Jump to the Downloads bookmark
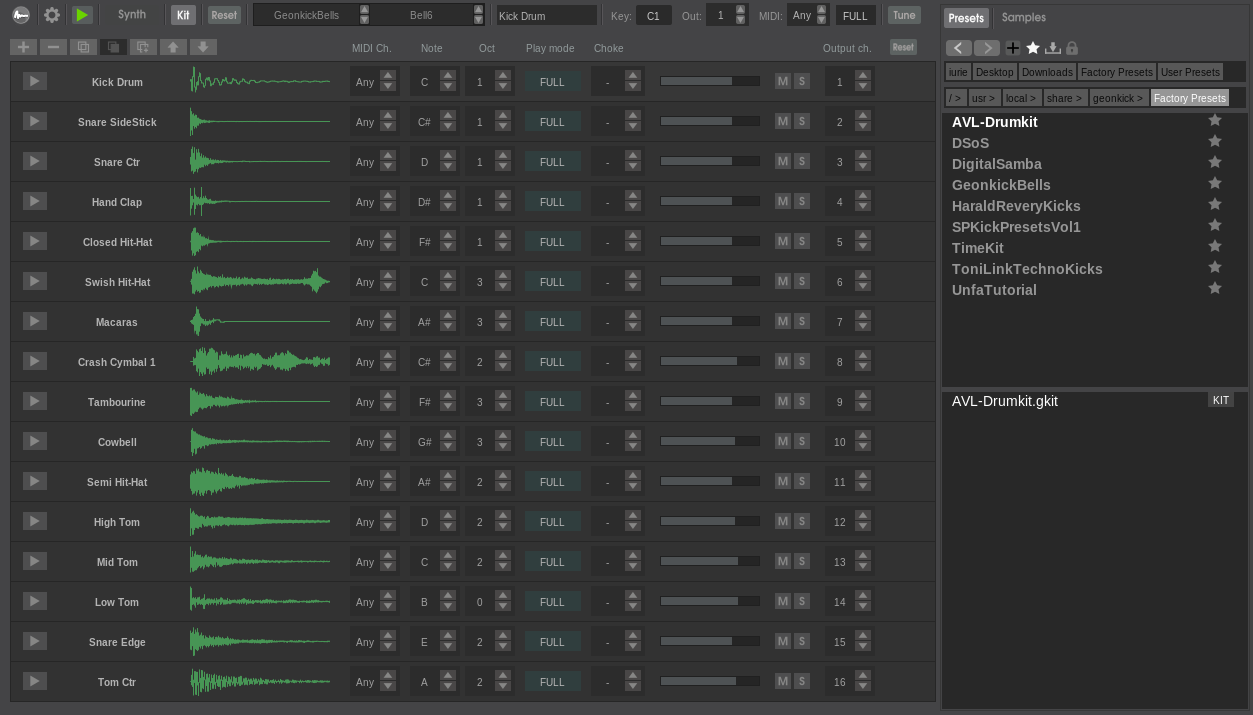1253x715 pixels. [x=1047, y=72]
